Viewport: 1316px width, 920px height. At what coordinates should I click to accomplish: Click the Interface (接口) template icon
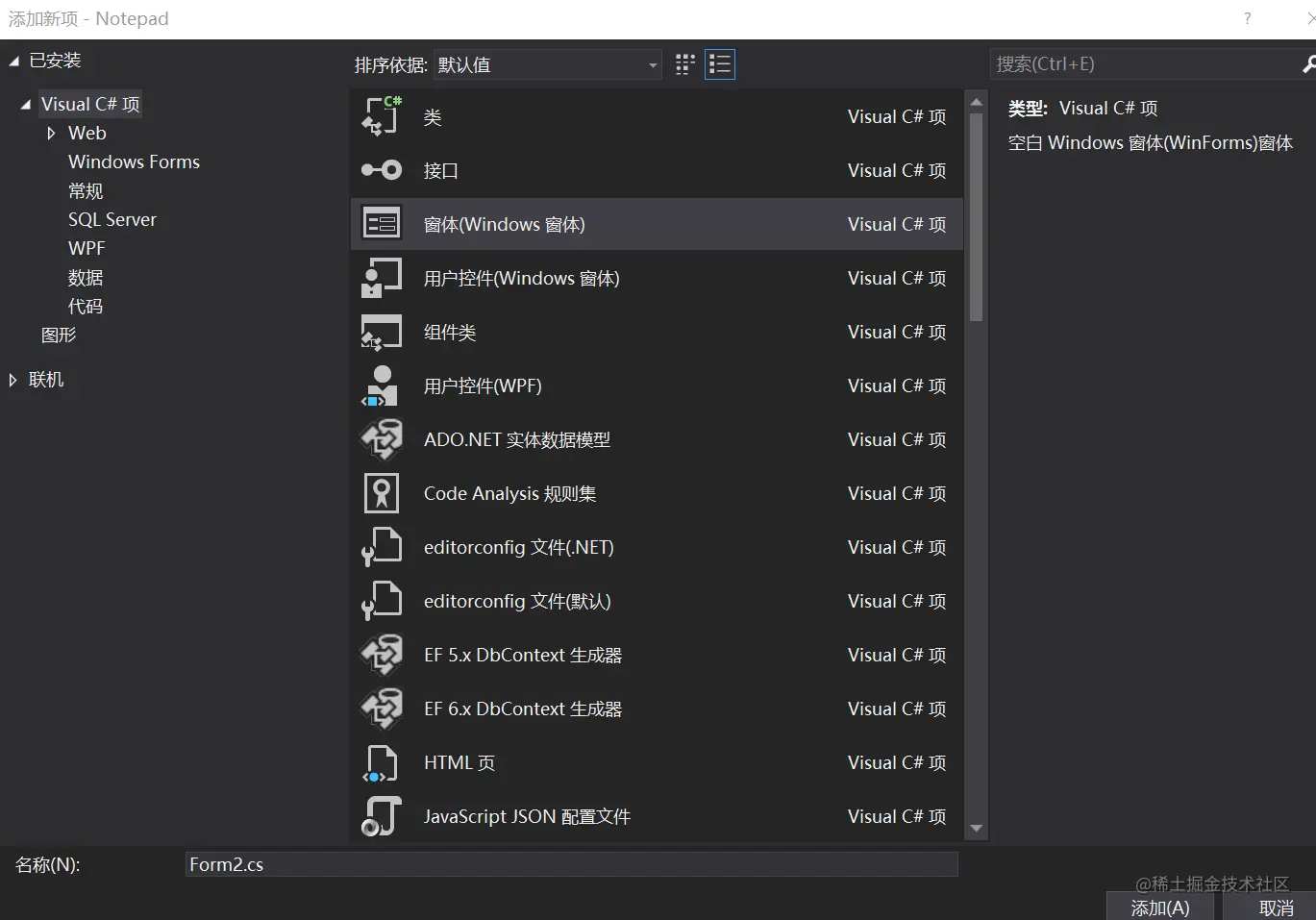click(382, 170)
